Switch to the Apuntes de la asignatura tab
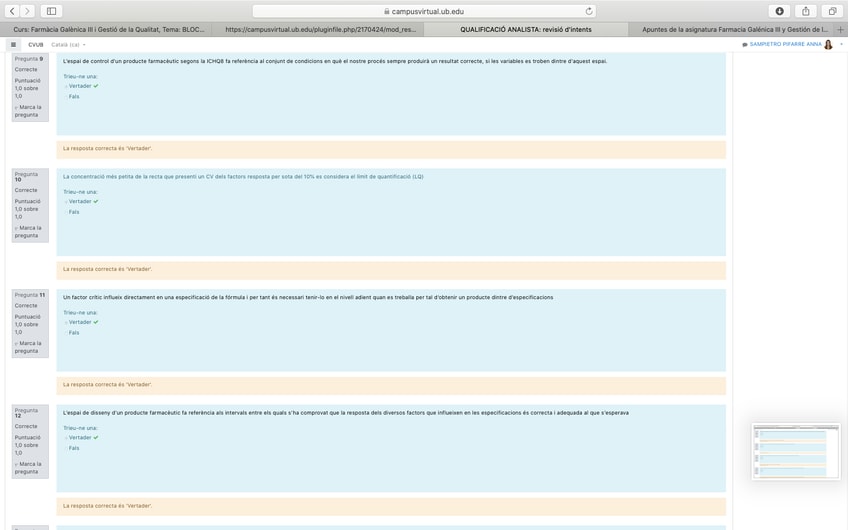Screen dimensions: 848x530 [734, 30]
